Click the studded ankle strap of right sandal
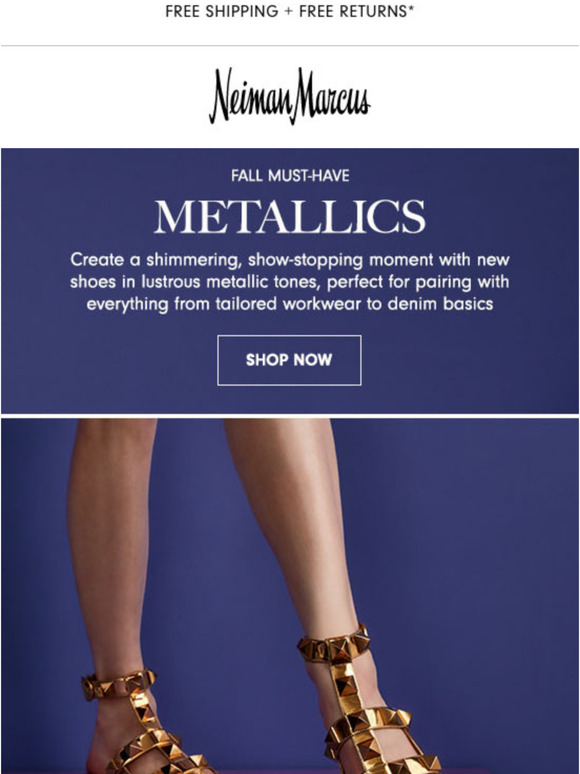Image resolution: width=580 pixels, height=774 pixels. tap(334, 644)
